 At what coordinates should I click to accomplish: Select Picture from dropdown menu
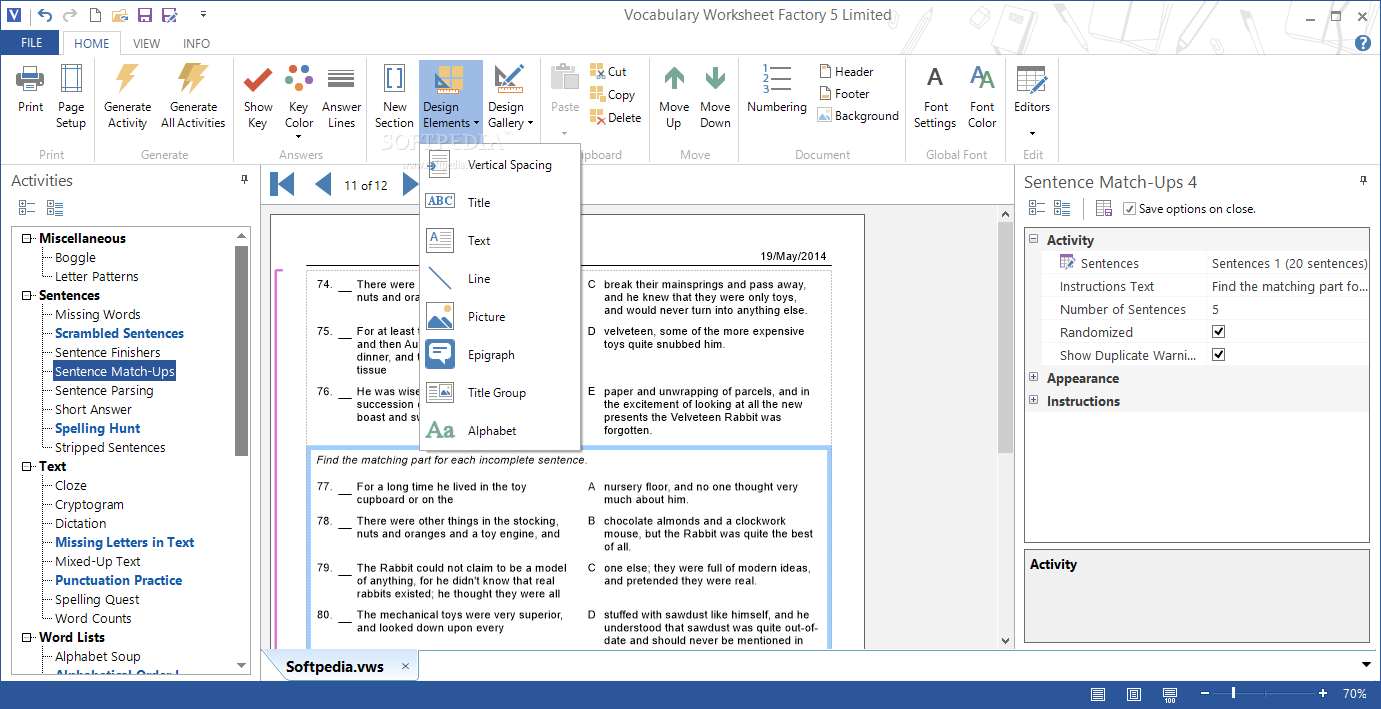click(500, 317)
